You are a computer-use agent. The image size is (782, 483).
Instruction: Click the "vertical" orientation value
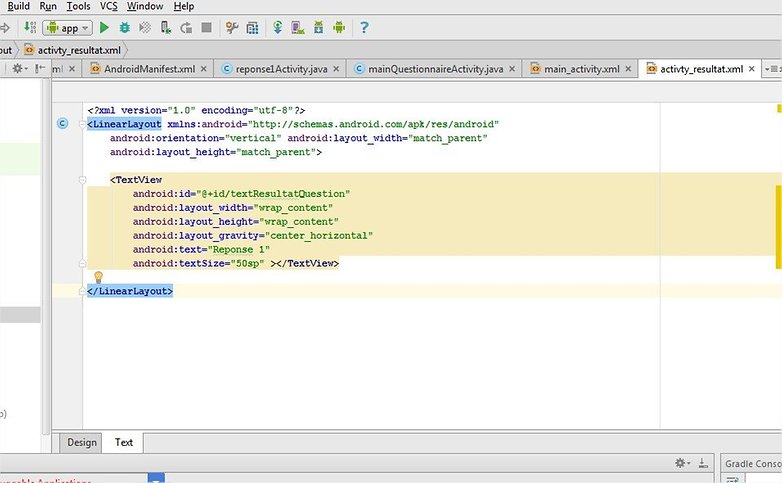pos(253,138)
